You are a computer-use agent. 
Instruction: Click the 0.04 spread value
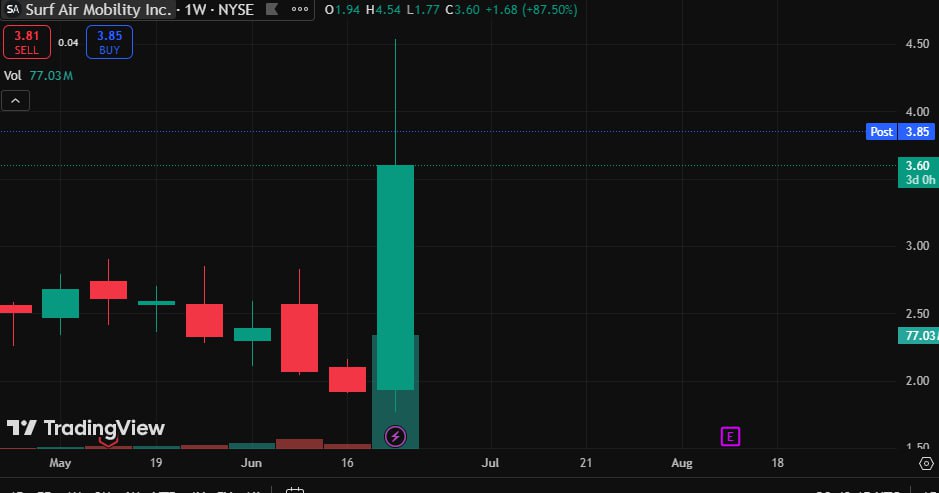point(68,43)
